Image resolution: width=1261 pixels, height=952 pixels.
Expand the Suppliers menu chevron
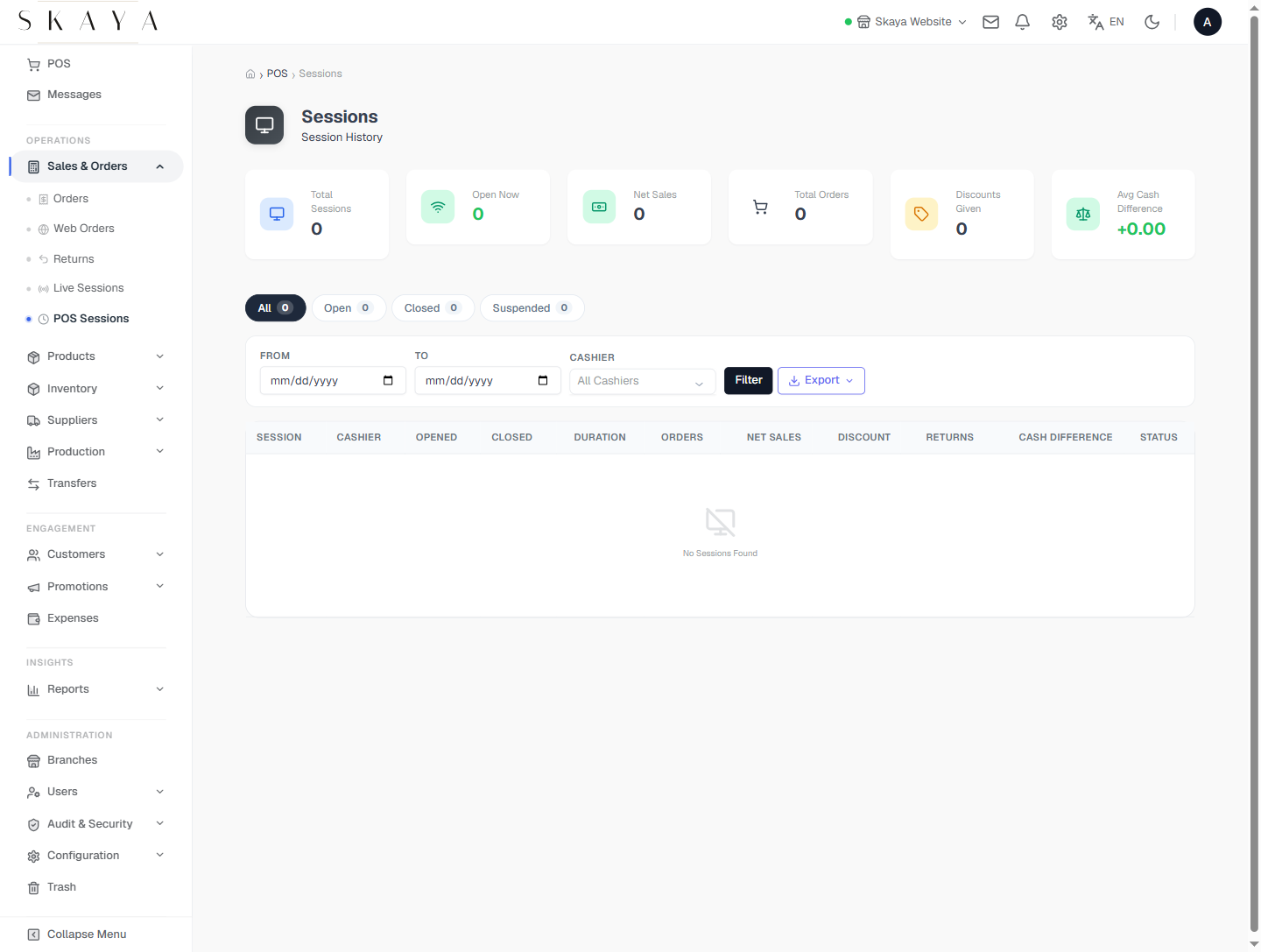[160, 420]
